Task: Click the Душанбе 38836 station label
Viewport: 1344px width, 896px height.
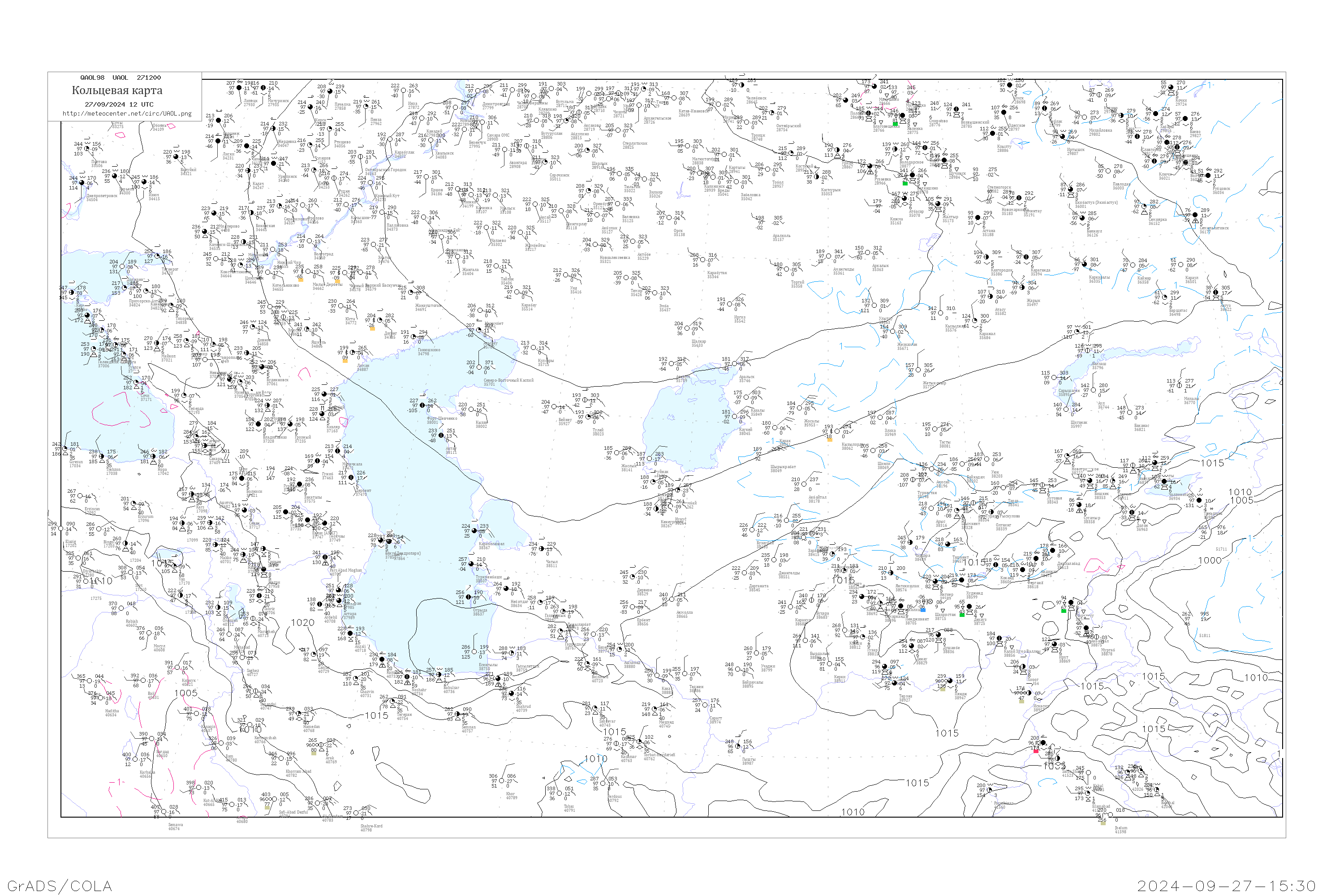Action: [952, 650]
